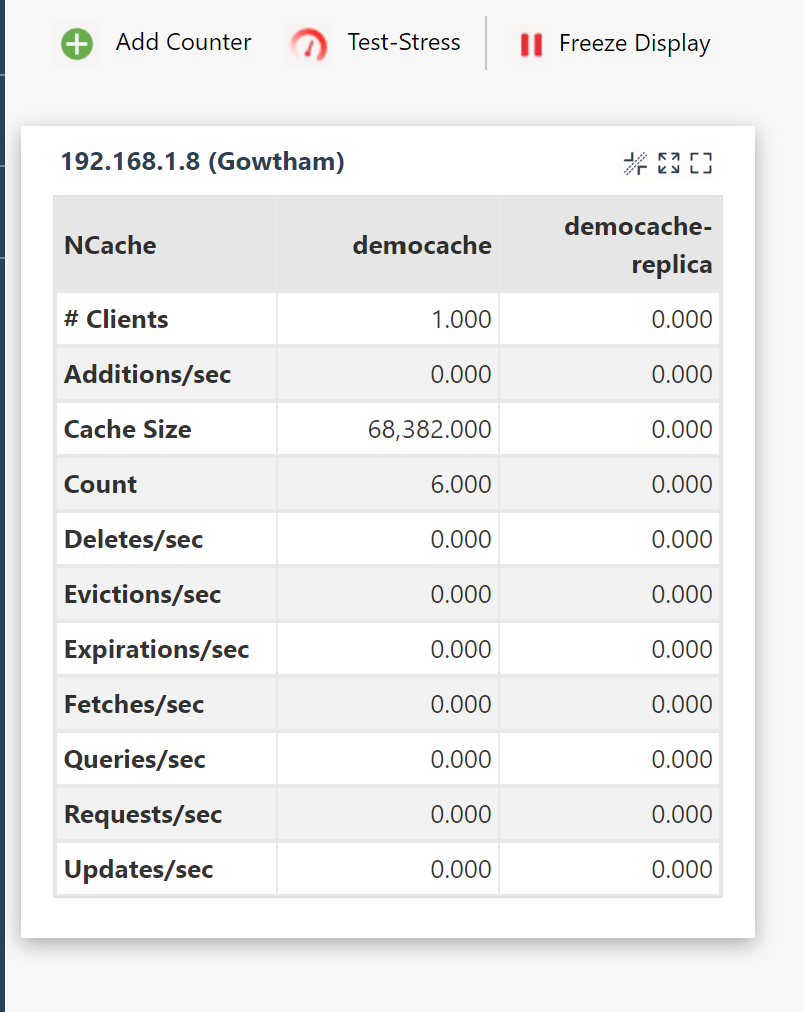Click democache-replica value in Expirations/sec row
The image size is (804, 1012).
681,649
